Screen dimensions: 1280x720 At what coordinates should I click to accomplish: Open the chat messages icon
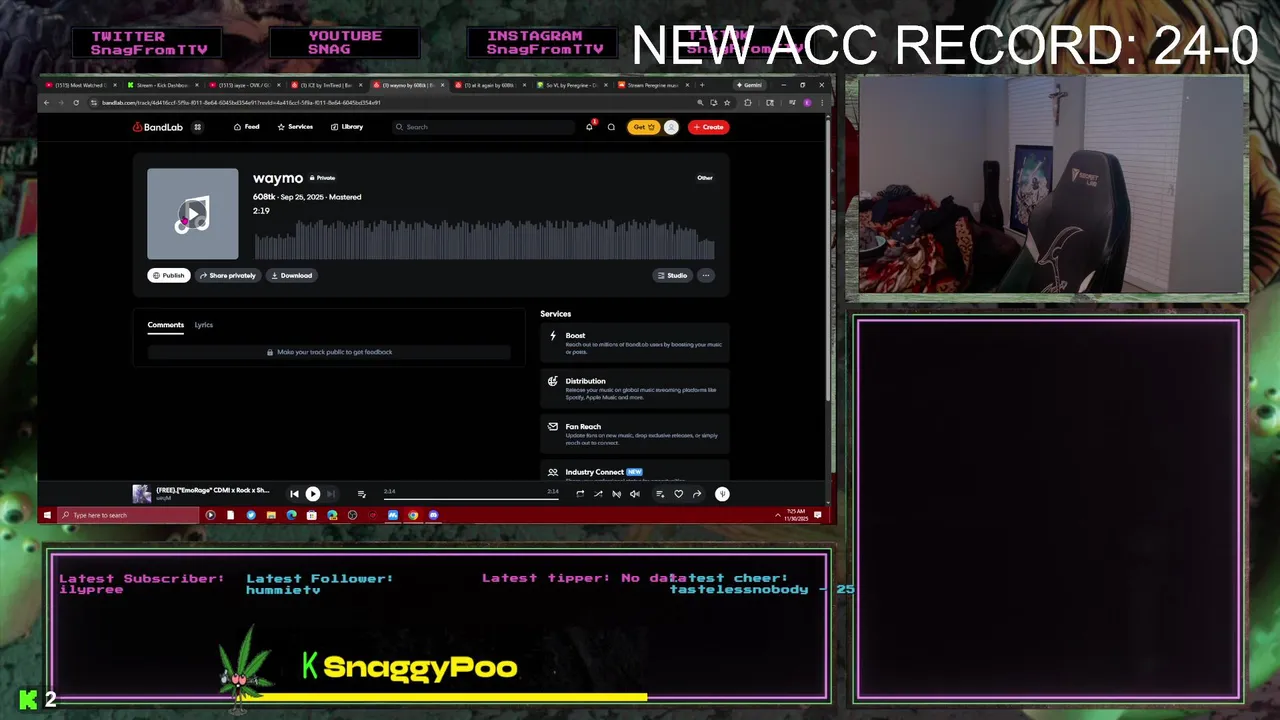tap(611, 127)
